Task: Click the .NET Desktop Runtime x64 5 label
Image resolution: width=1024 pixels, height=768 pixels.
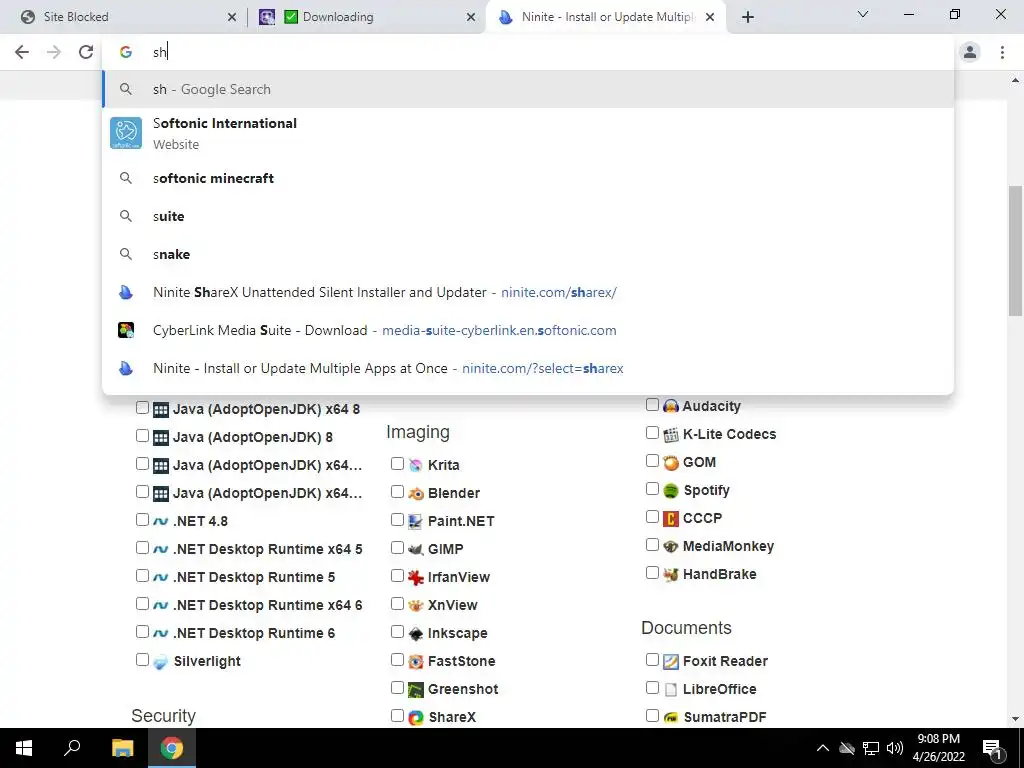Action: (x=268, y=549)
